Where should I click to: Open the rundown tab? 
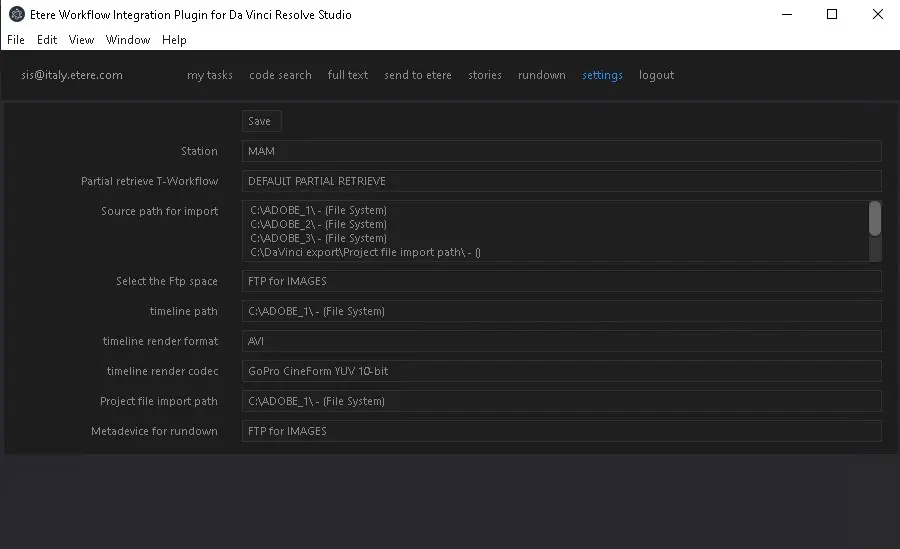[541, 75]
